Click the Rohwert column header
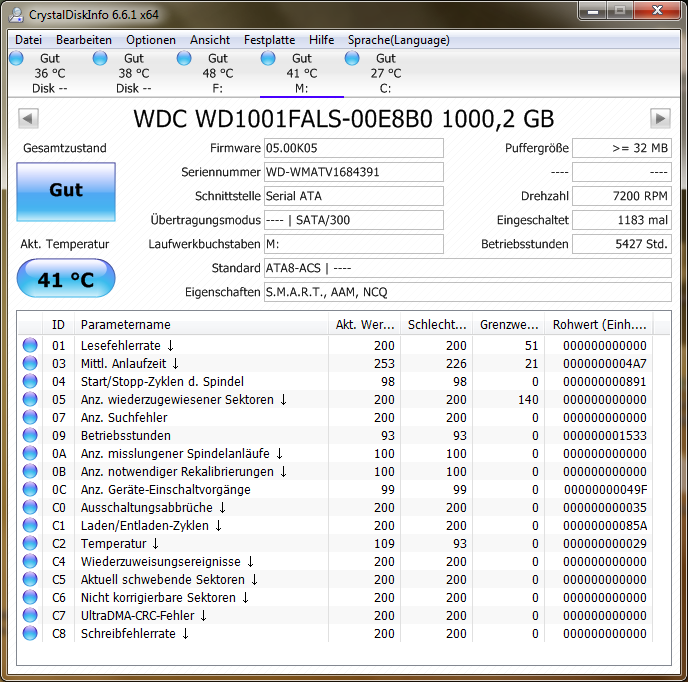This screenshot has height=682, width=688. click(x=599, y=325)
